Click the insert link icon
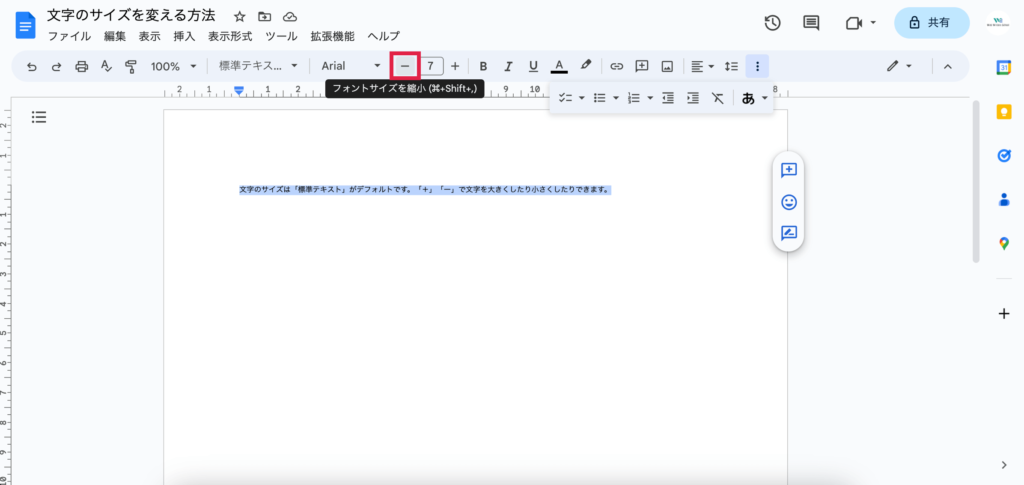 (x=617, y=66)
